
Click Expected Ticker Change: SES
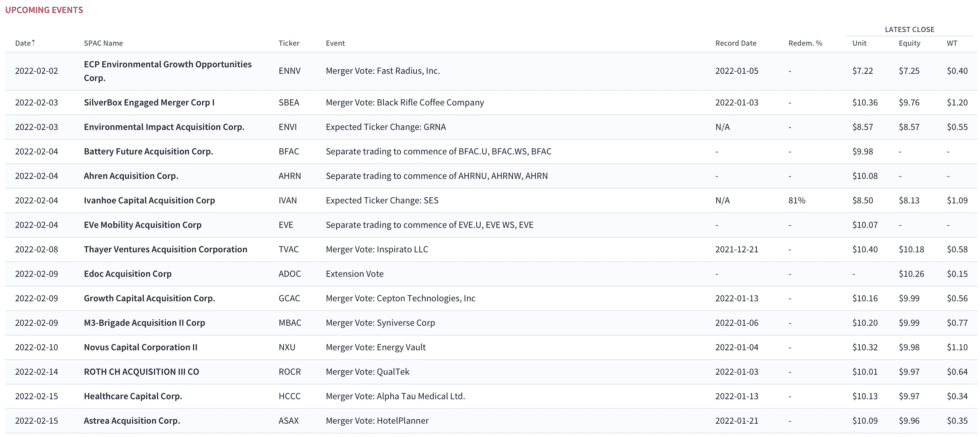coord(382,201)
